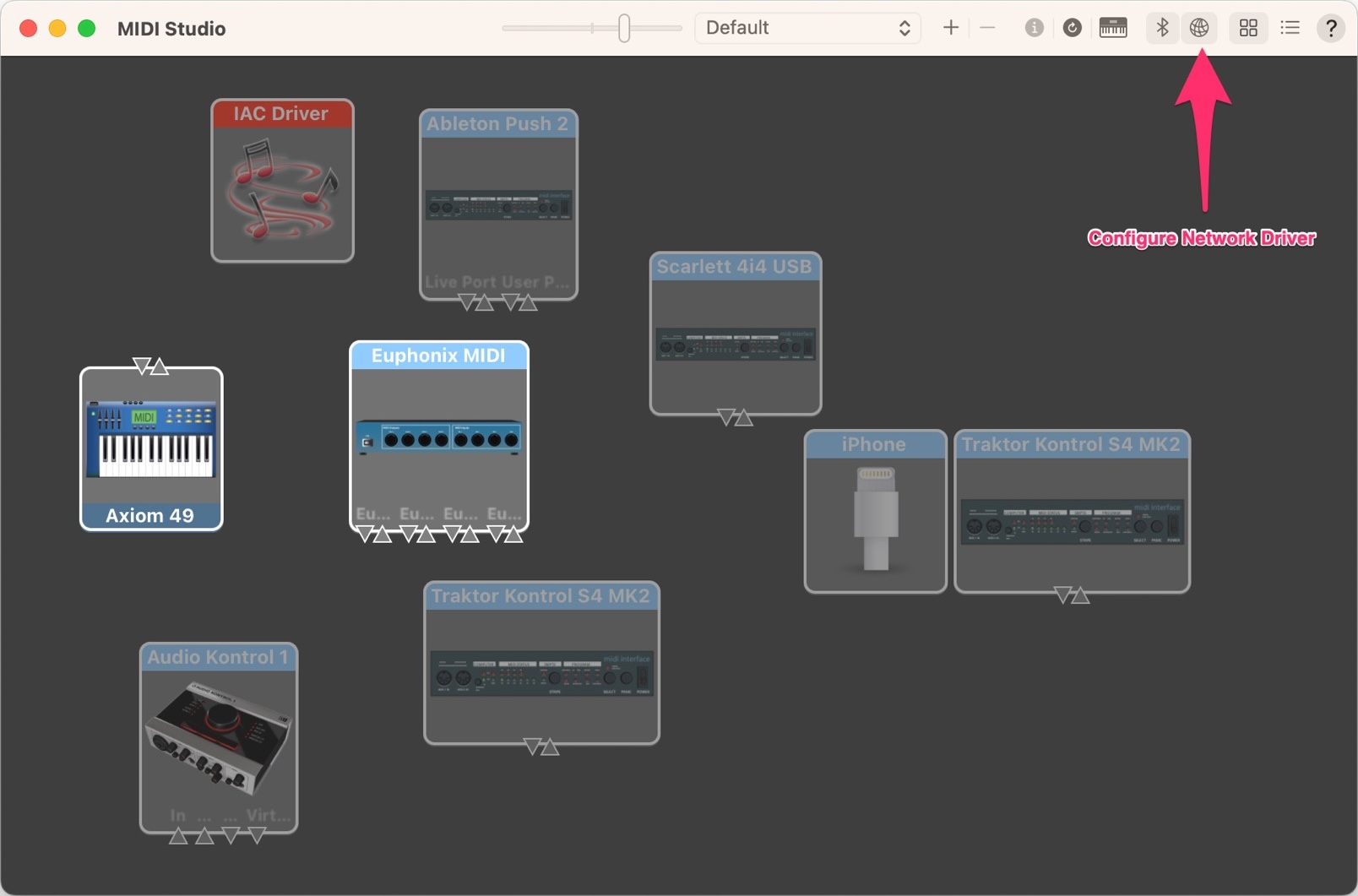Adjust the icon size slider handle
This screenshot has height=896, width=1358.
coord(624,28)
